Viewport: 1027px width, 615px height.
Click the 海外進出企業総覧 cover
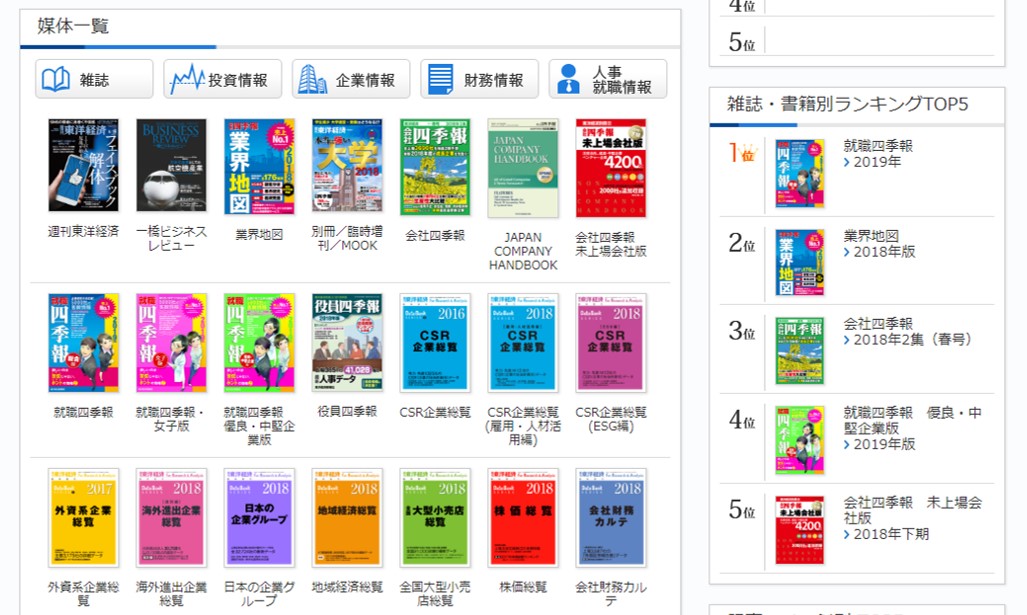point(171,517)
